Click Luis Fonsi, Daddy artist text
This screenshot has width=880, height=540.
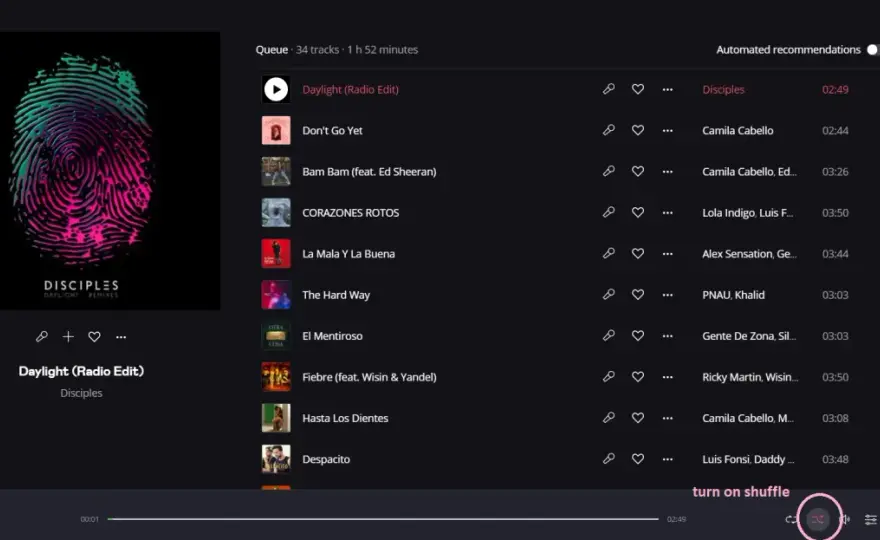click(748, 459)
